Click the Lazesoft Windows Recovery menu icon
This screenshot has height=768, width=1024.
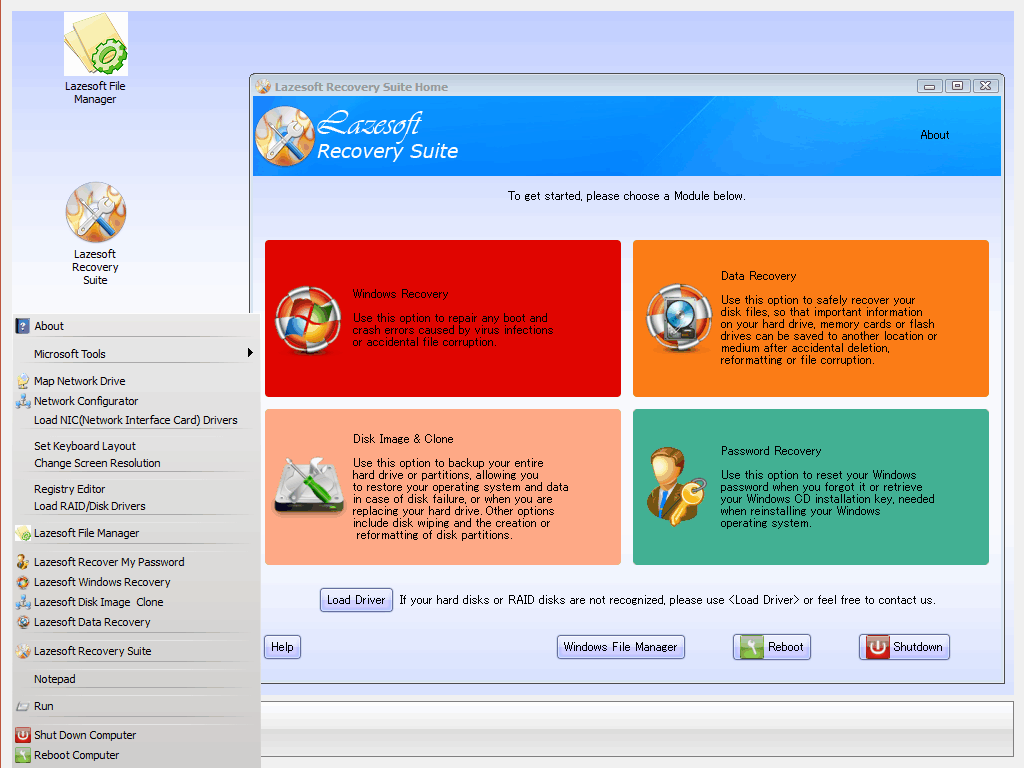pos(23,582)
